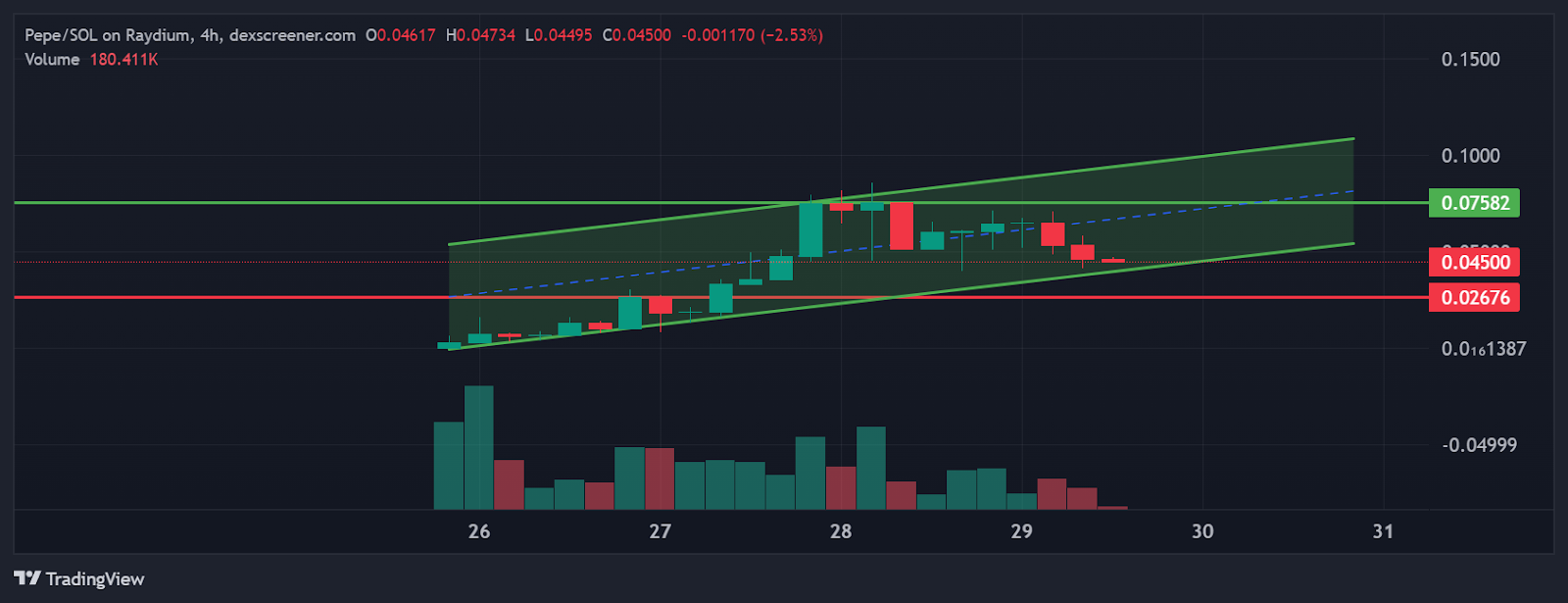This screenshot has height=603, width=1568.
Task: Click the 0.1000 price axis label
Action: (x=1470, y=156)
